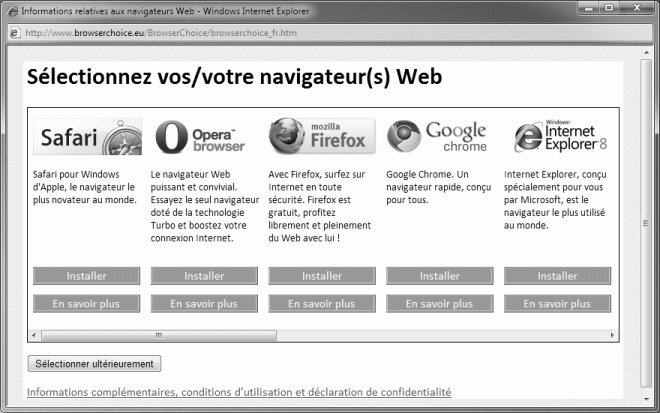Click the Firefox description paragraph
The width and height of the screenshot is (660, 413).
click(x=319, y=206)
